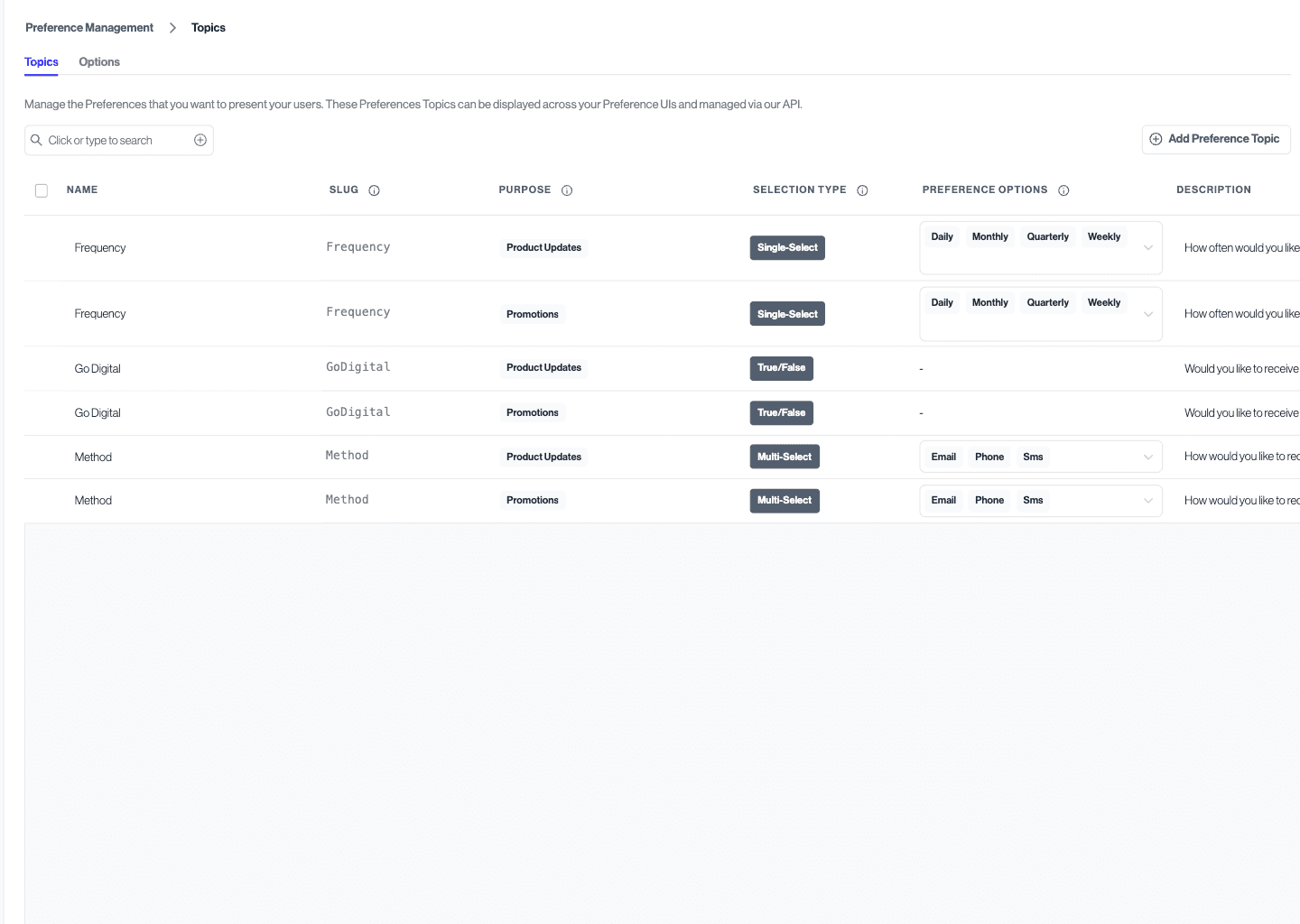Image resolution: width=1300 pixels, height=924 pixels.
Task: Click the magnifier icon in the search bar
Action: click(36, 140)
